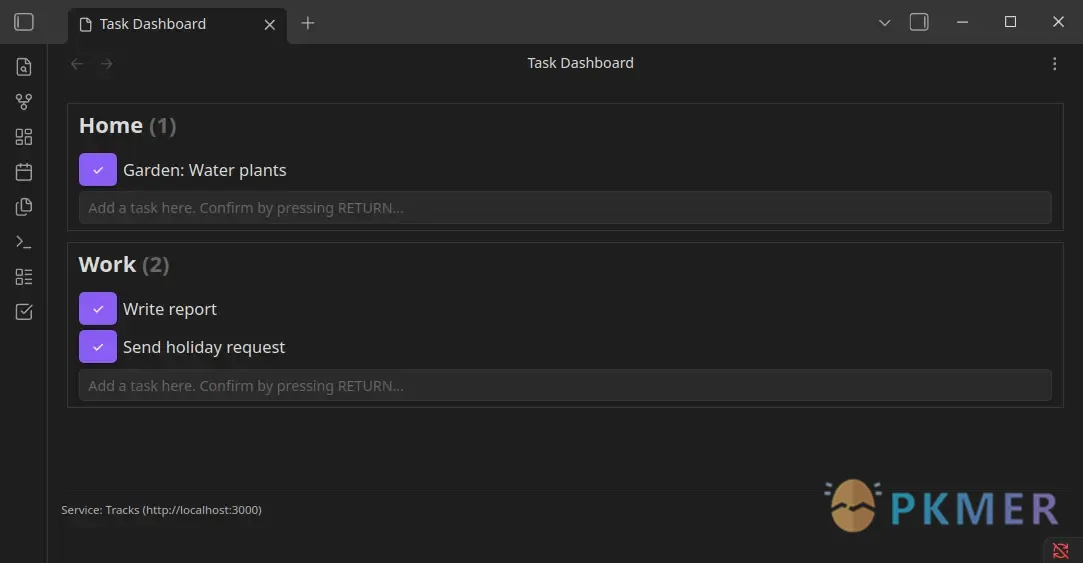Open graph view from the ribbon
Screen dimensions: 1083x563
pos(24,102)
